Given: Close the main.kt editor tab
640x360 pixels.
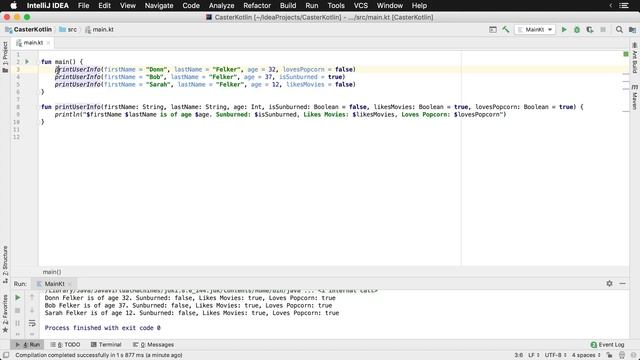Looking at the screenshot, I should [x=48, y=42].
